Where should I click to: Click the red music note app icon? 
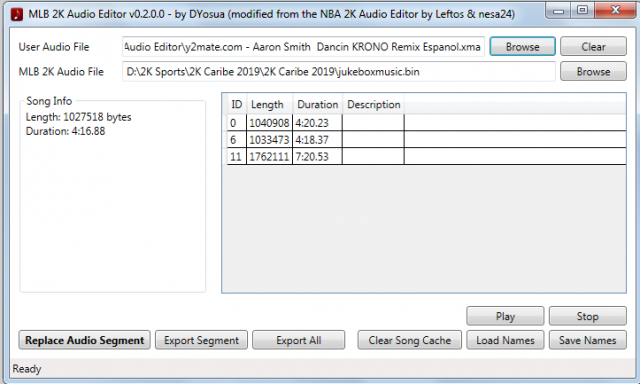17,14
